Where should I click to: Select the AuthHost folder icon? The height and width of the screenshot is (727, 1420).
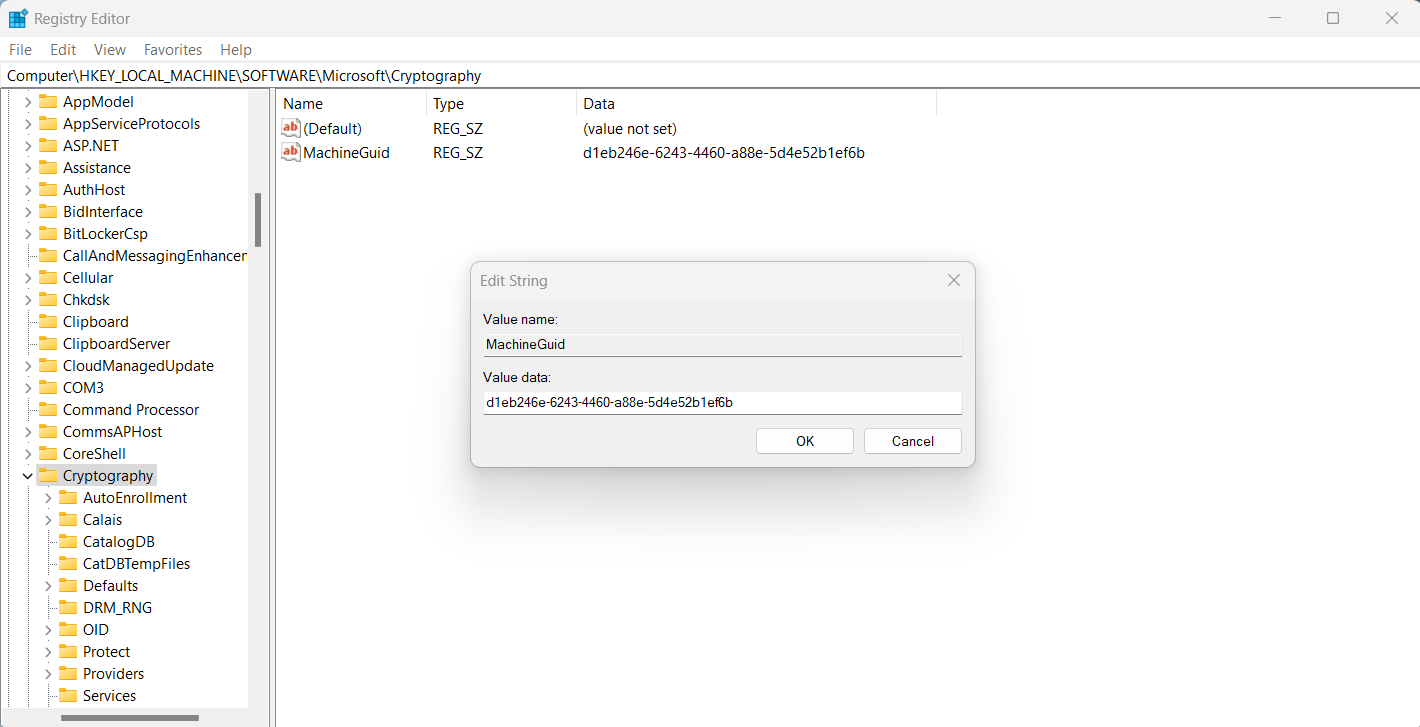pyautogui.click(x=48, y=190)
